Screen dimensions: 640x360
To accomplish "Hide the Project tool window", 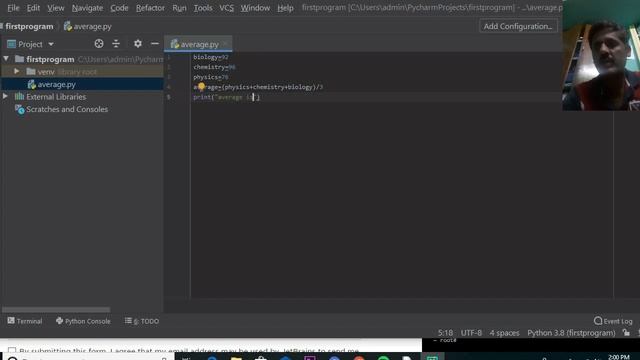I will click(155, 44).
